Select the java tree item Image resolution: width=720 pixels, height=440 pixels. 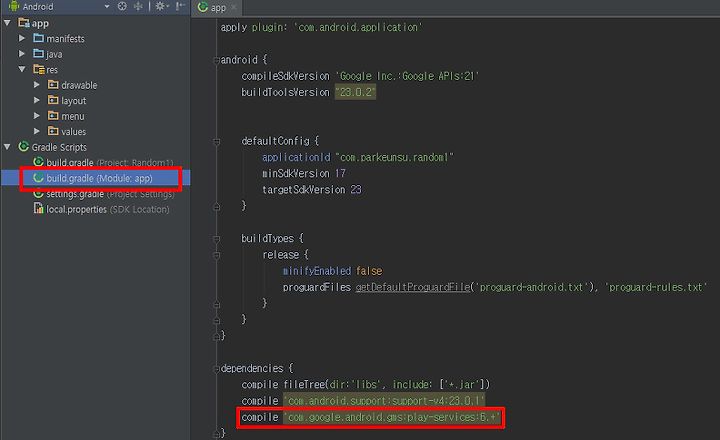(x=54, y=55)
